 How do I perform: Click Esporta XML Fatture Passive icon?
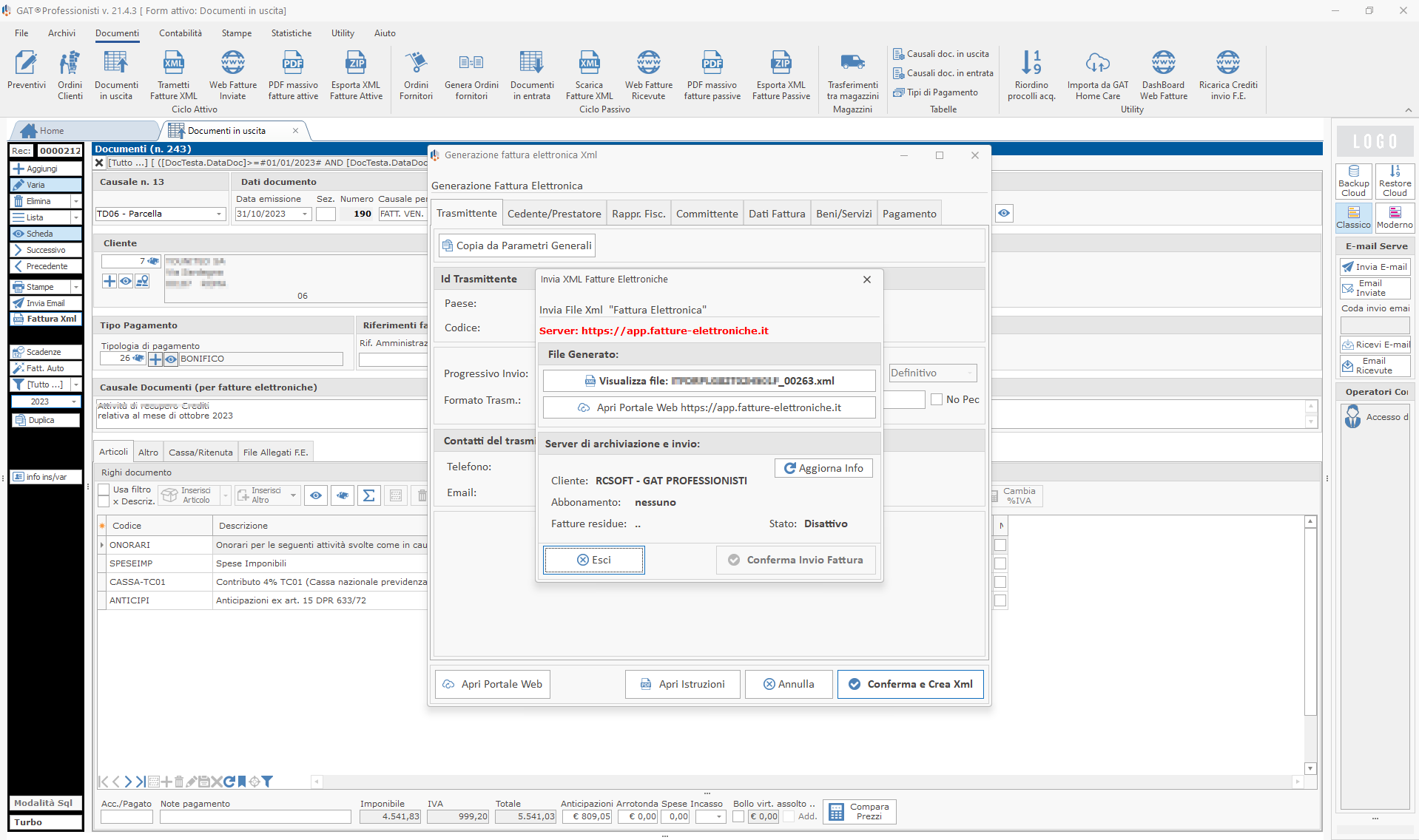(781, 75)
